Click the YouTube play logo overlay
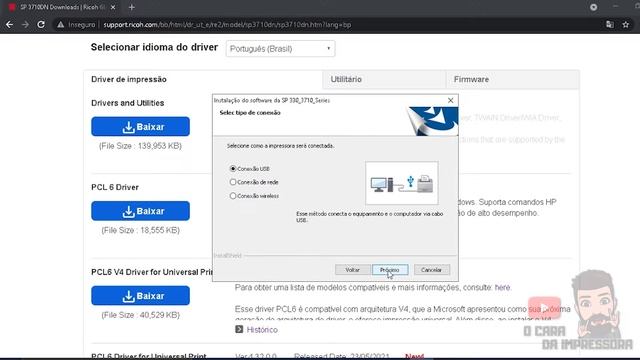This screenshot has width=640, height=360. 544,308
